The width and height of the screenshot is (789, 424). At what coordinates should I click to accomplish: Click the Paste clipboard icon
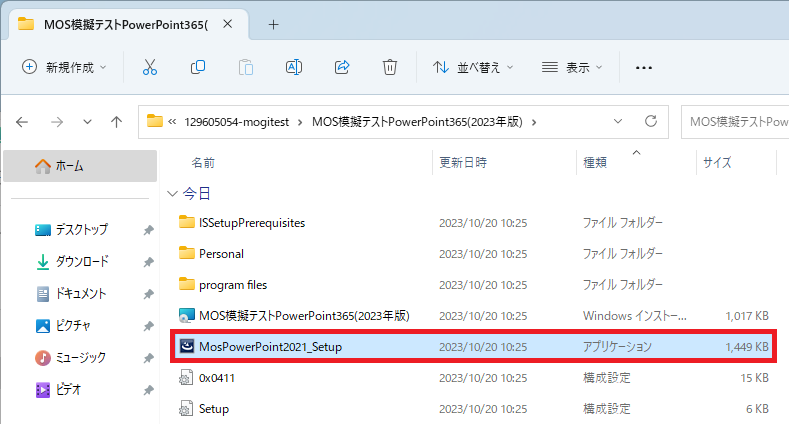246,67
